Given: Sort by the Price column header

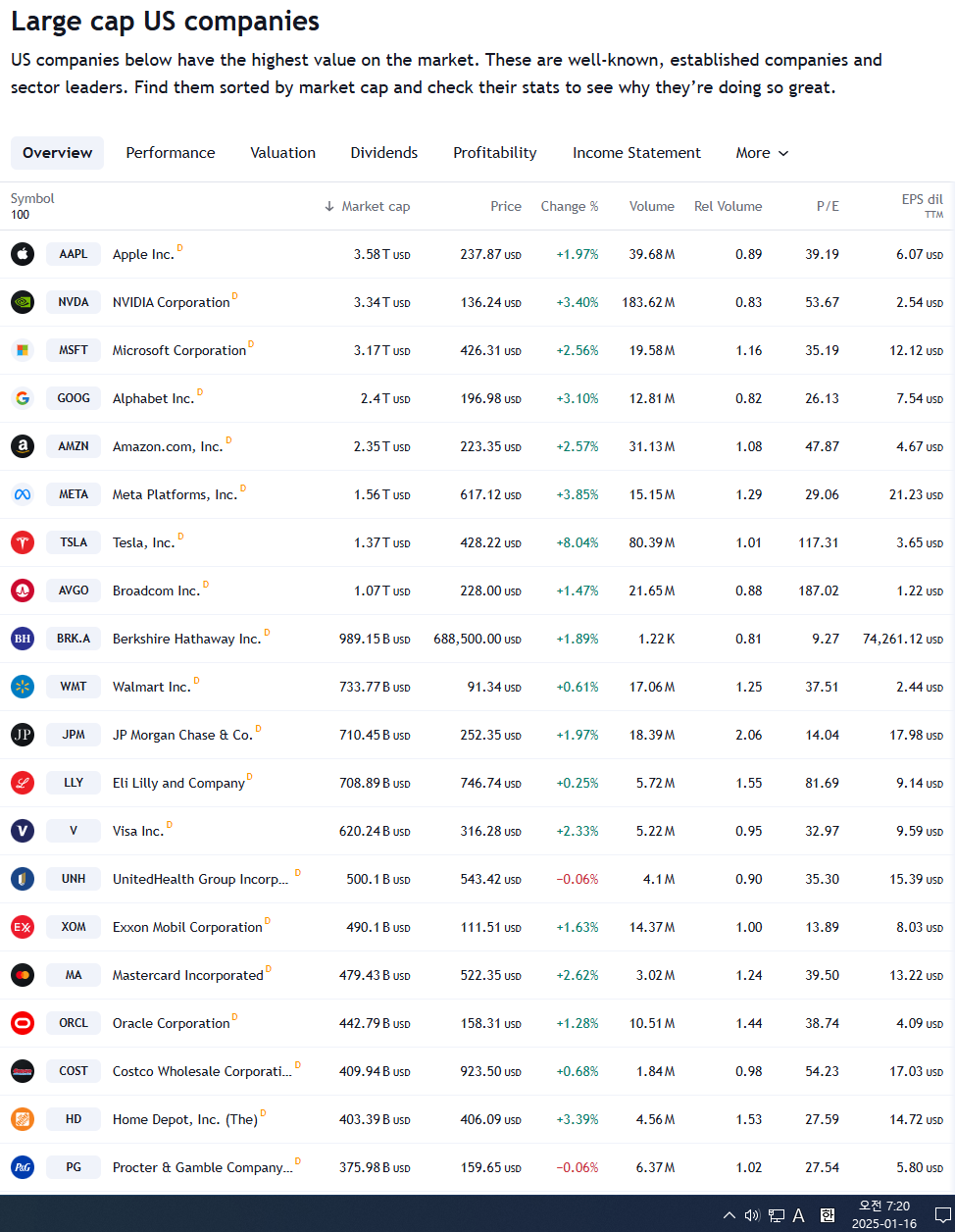Looking at the screenshot, I should pyautogui.click(x=506, y=206).
